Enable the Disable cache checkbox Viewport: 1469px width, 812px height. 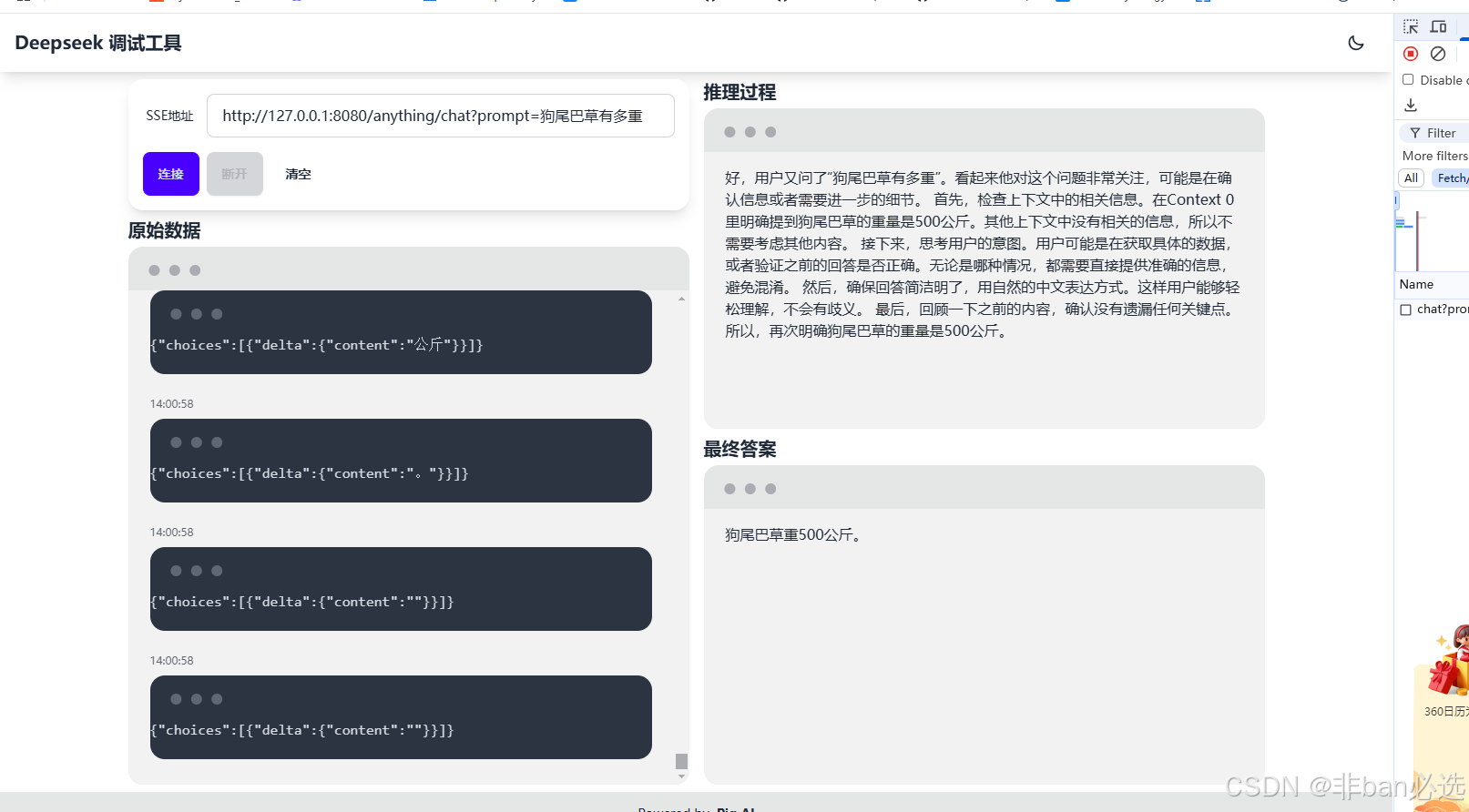[1408, 79]
